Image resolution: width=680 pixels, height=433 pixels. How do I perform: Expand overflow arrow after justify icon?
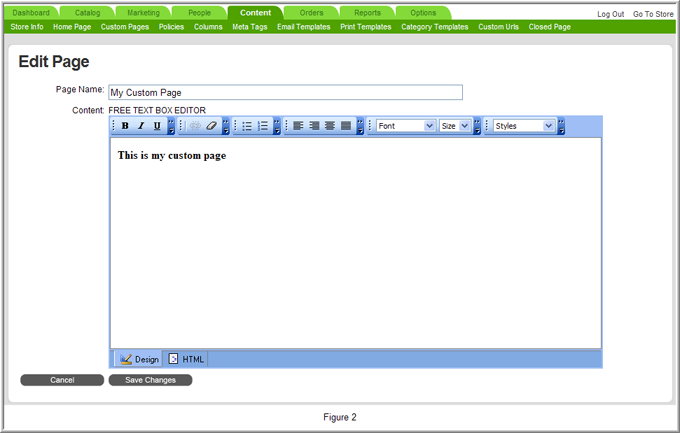pyautogui.click(x=360, y=126)
